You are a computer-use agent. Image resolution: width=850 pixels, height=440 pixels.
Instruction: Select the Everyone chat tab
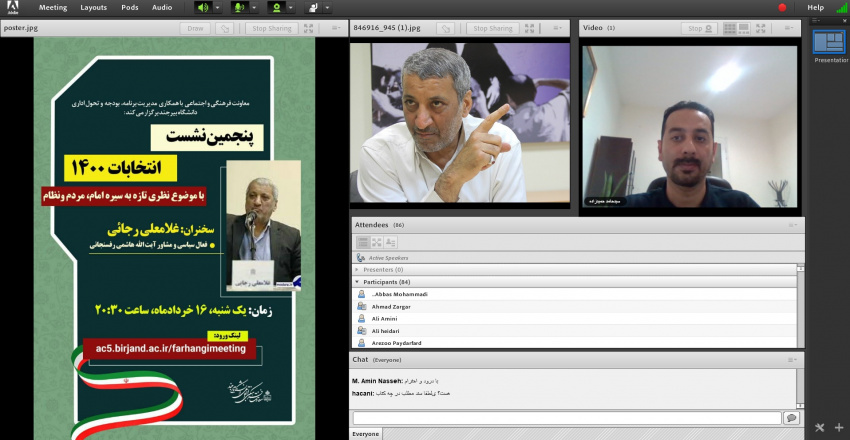(366, 434)
